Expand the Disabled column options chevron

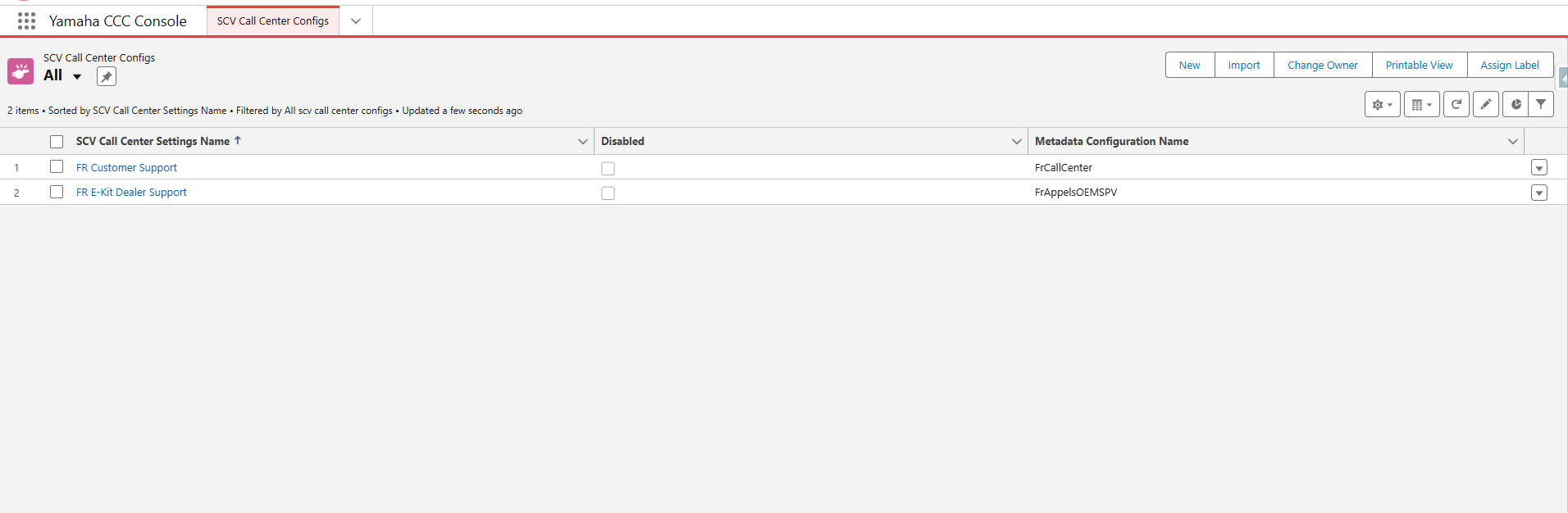click(x=1016, y=142)
